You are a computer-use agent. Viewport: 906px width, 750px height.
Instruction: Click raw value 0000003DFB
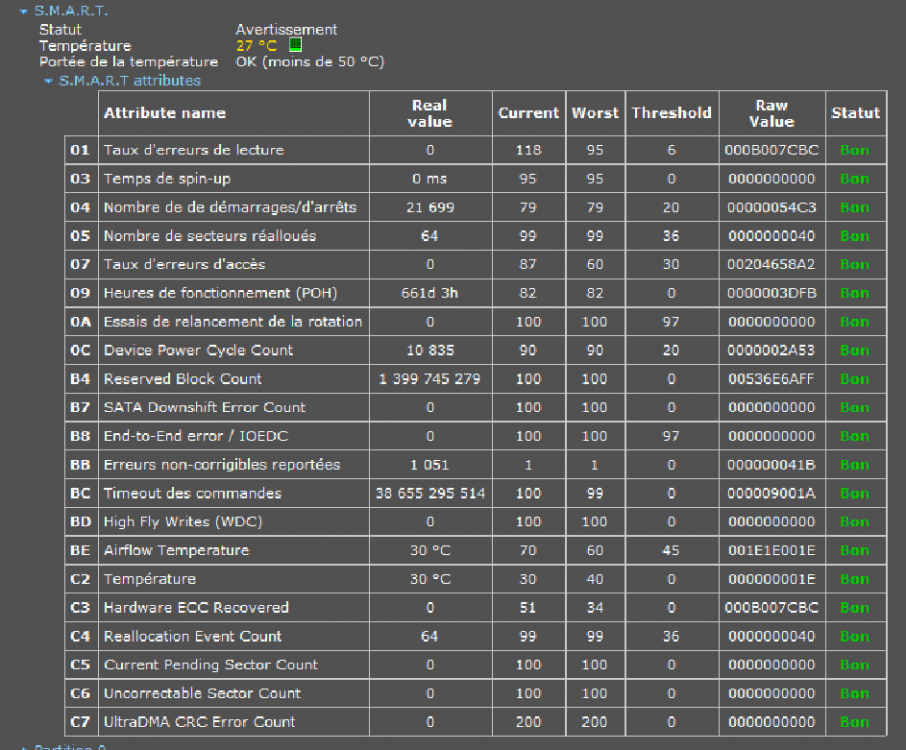point(772,293)
